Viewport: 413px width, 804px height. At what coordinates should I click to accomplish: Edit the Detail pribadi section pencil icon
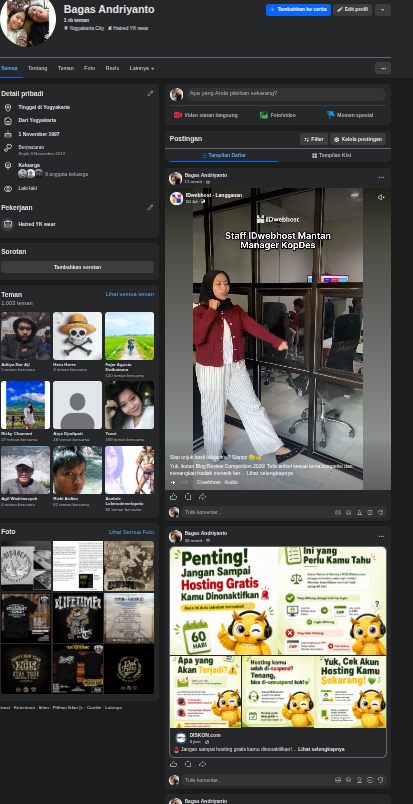(150, 93)
